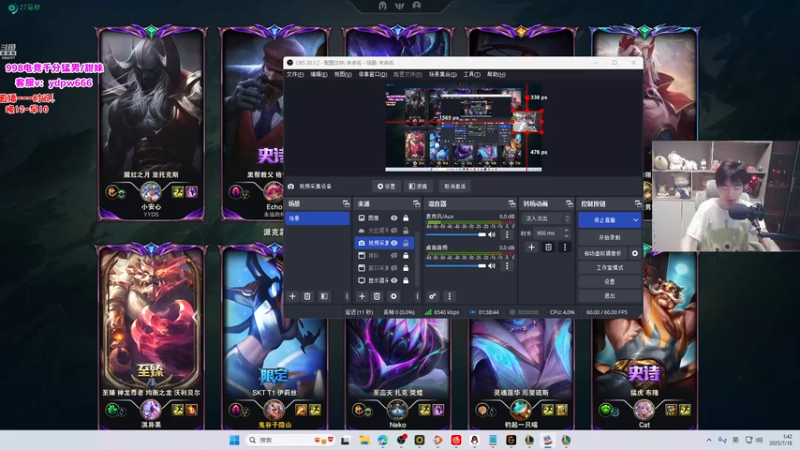Mute the 麦克风/Aux speaker icon
The width and height of the screenshot is (800, 450).
[492, 235]
